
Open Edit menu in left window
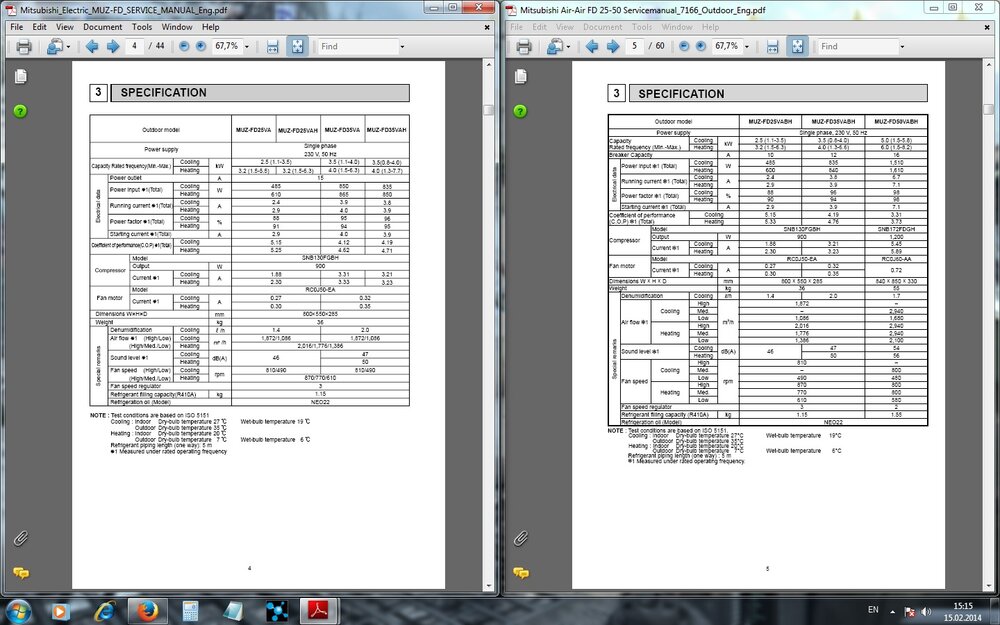[40, 27]
